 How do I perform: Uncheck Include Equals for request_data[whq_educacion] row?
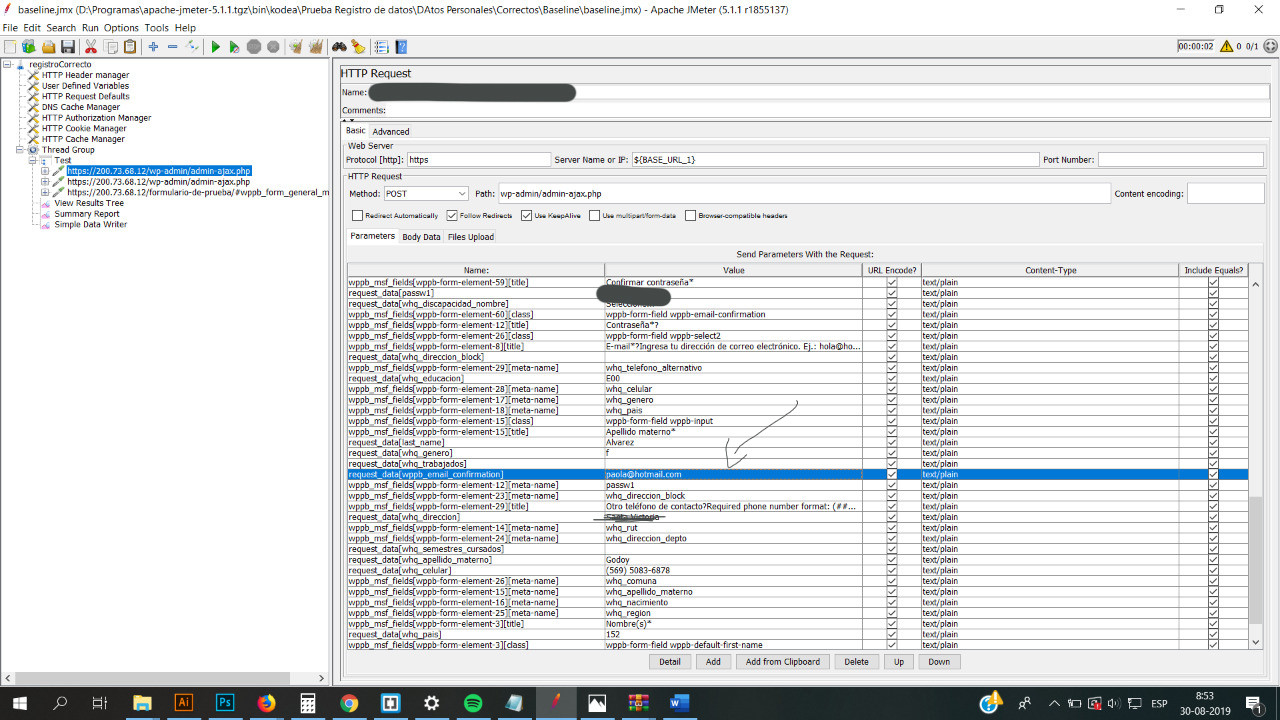(1213, 378)
